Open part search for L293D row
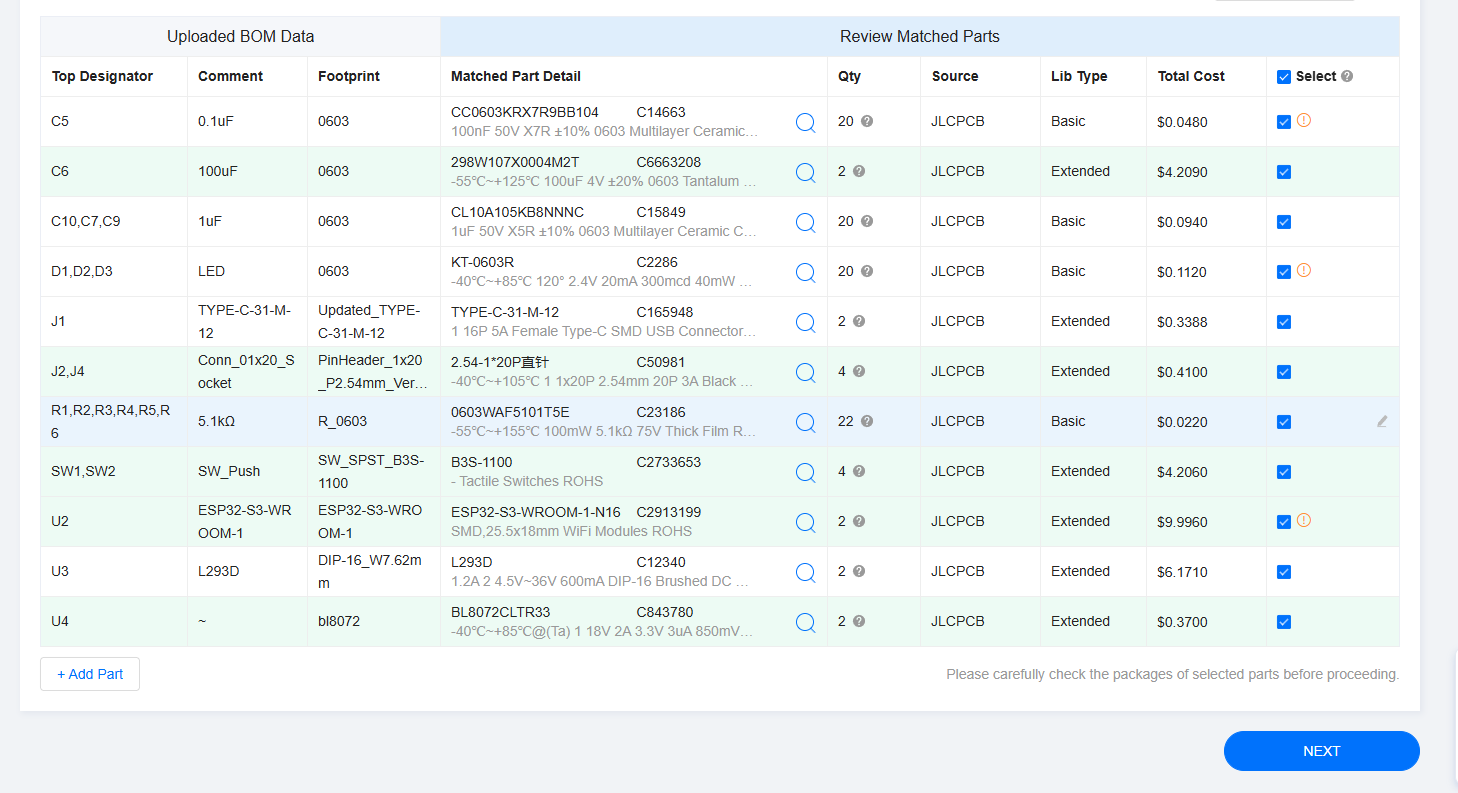1458x793 pixels. pos(805,572)
